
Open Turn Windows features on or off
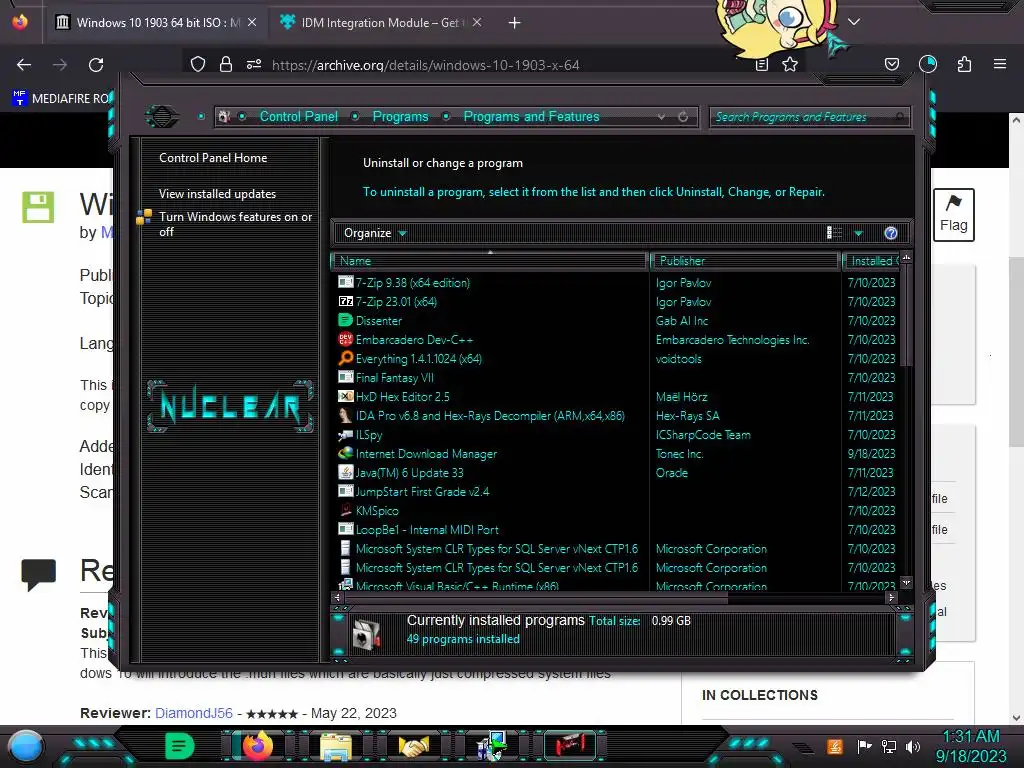coord(236,224)
